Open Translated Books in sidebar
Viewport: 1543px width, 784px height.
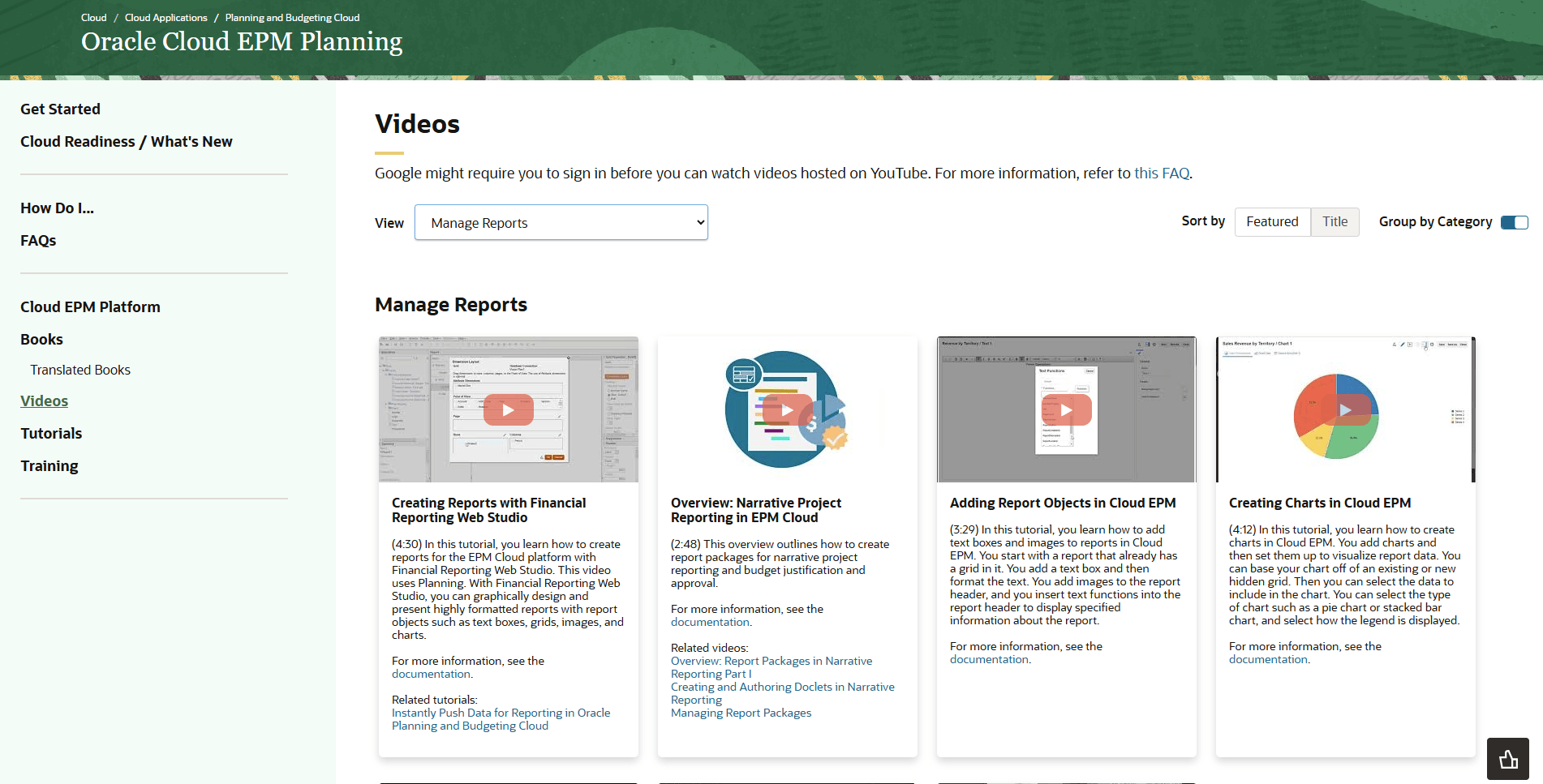[80, 370]
